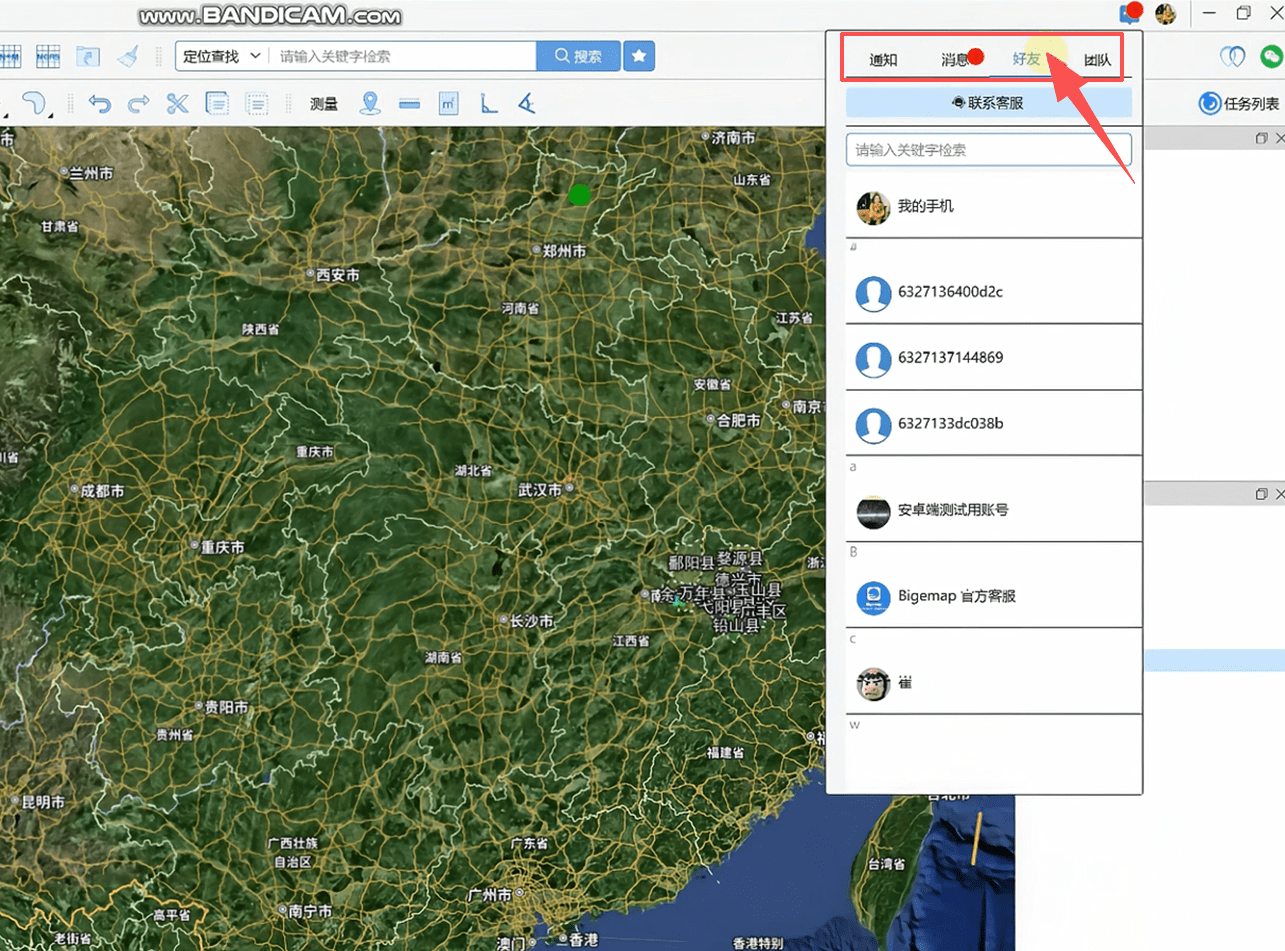Open the message icon with red badge
1285x951 pixels.
coord(1130,13)
